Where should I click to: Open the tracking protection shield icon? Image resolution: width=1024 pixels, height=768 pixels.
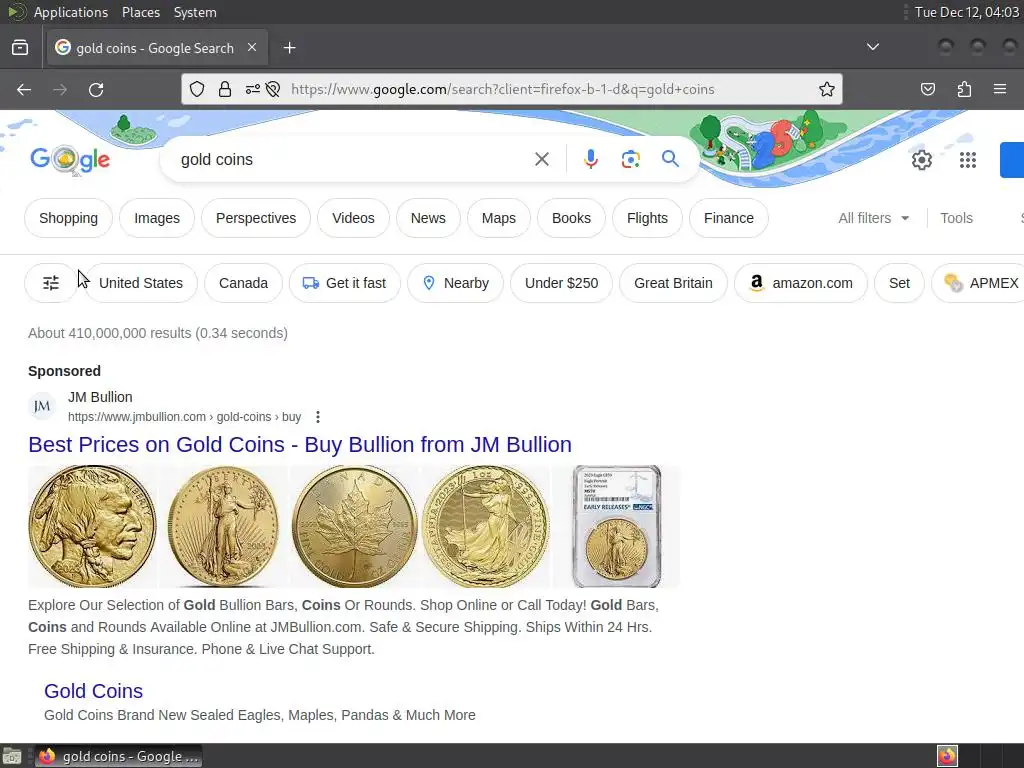click(197, 89)
